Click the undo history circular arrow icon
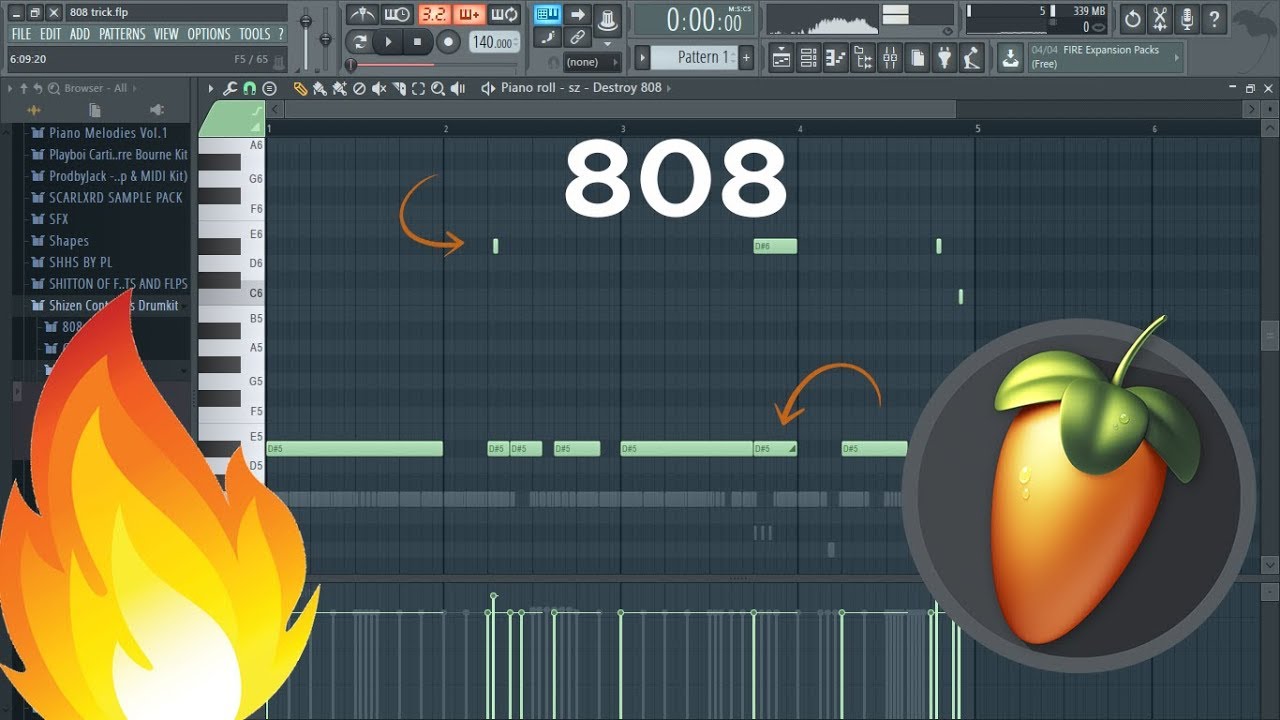Viewport: 1280px width, 720px height. 1132,18
